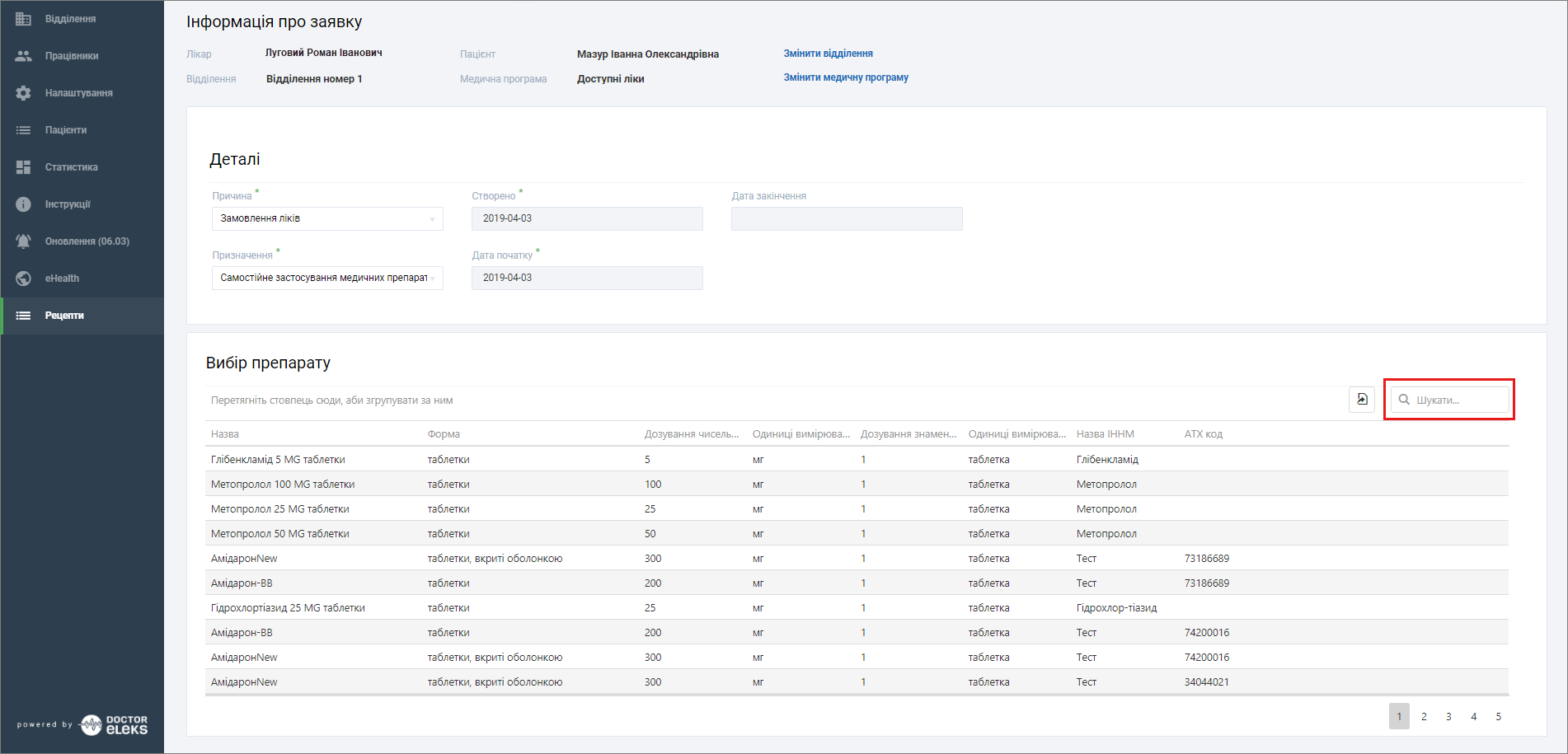
Task: Click the Рецепти list icon
Action: pos(23,316)
